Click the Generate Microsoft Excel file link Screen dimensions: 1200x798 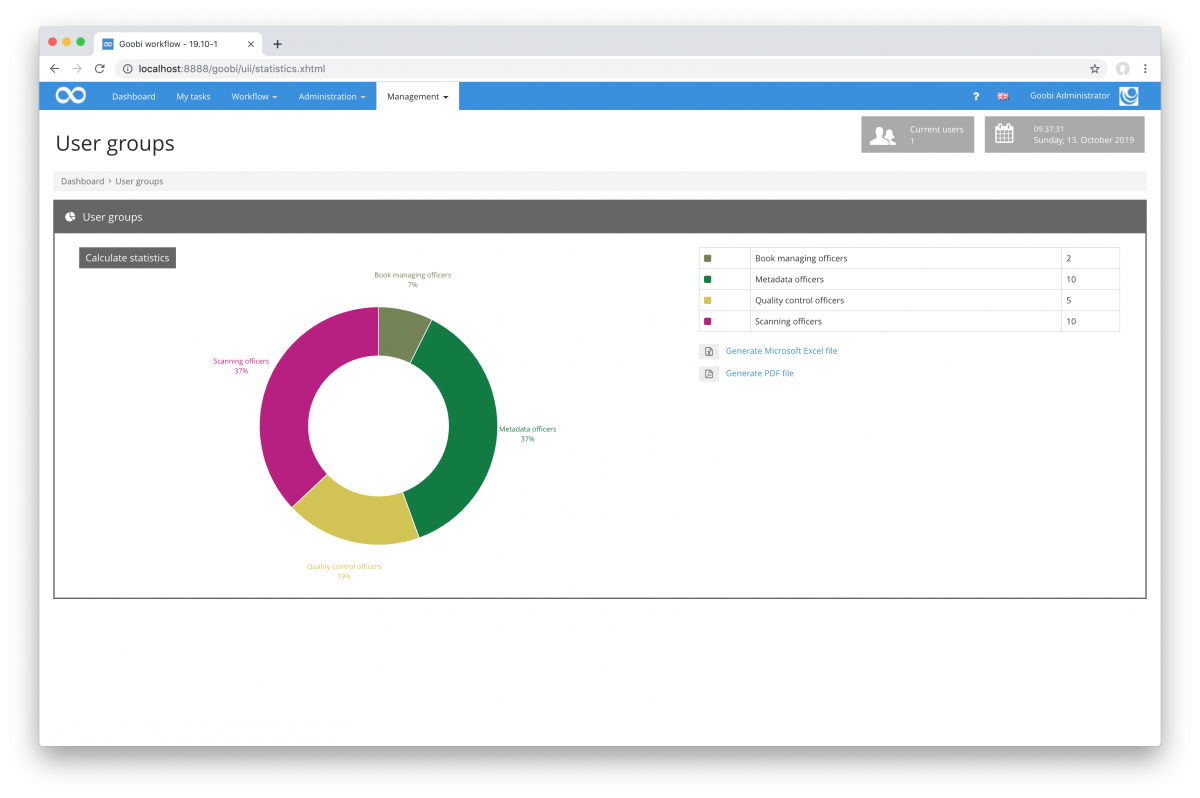click(x=781, y=351)
